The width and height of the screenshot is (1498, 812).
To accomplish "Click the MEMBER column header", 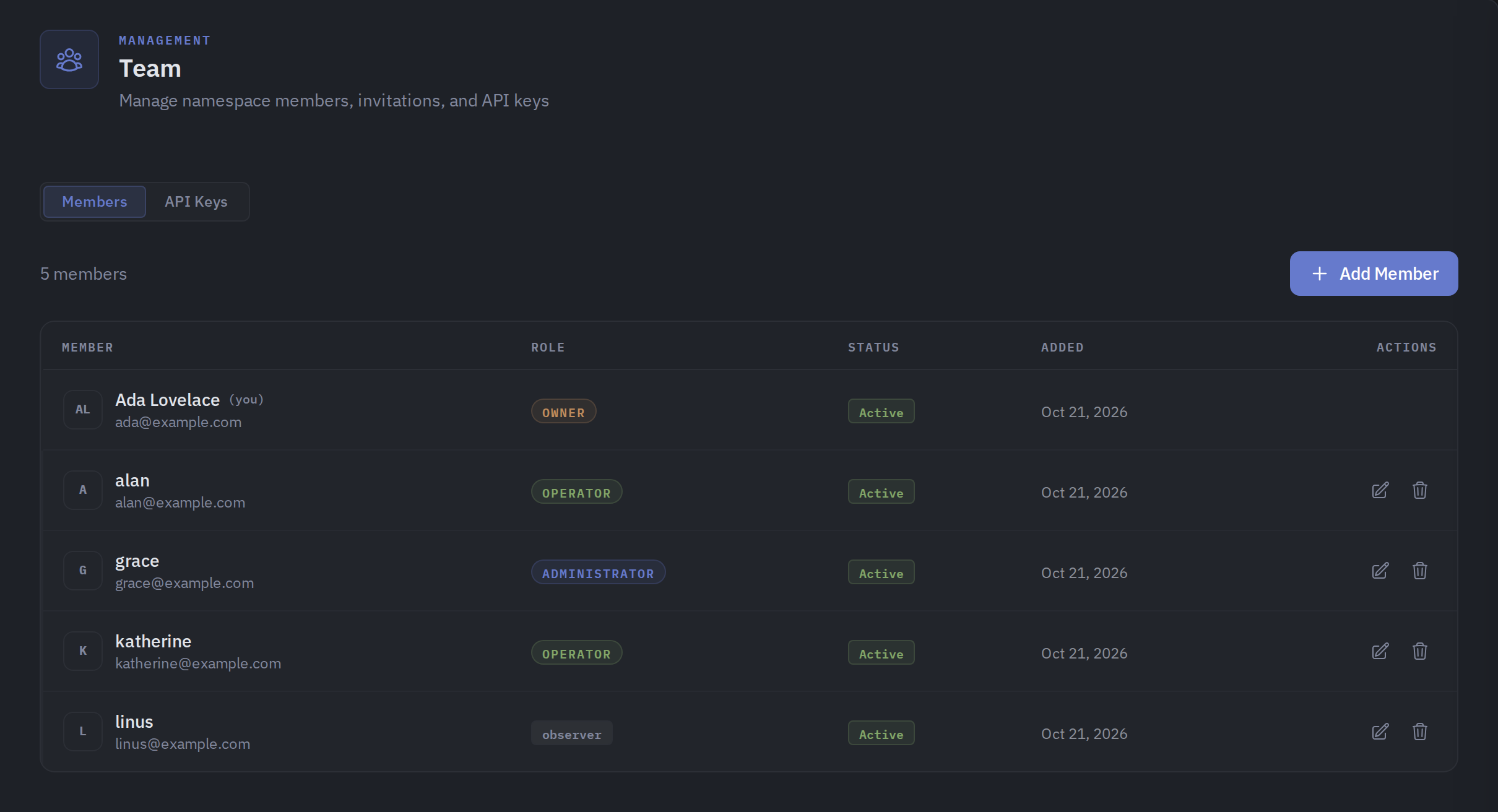I will (x=88, y=348).
